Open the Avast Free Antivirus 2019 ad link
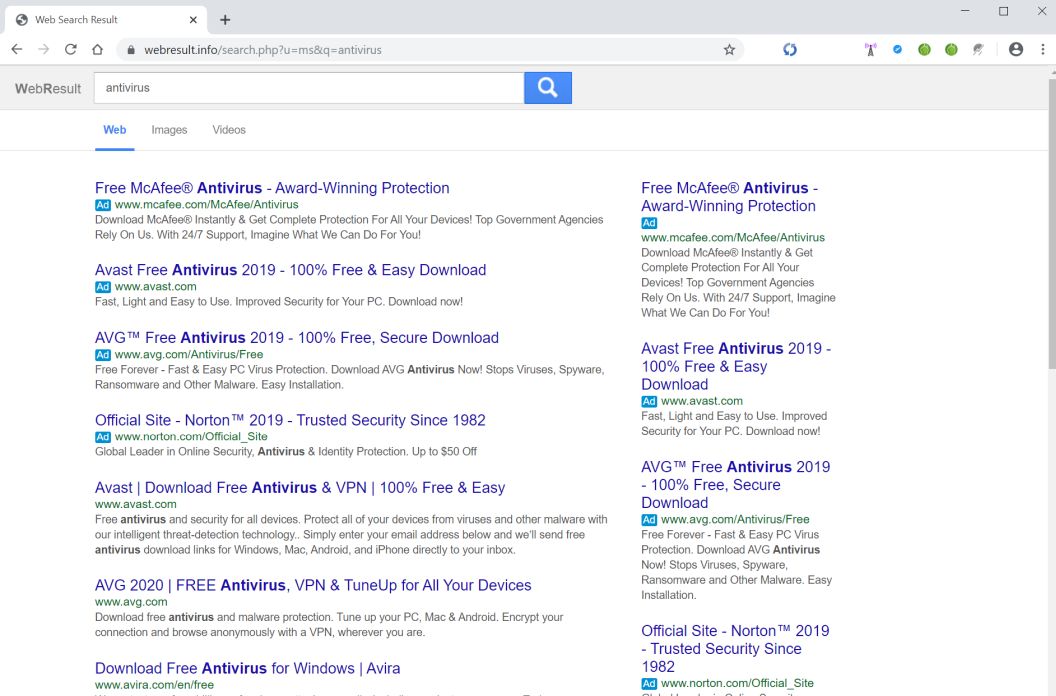 tap(290, 270)
